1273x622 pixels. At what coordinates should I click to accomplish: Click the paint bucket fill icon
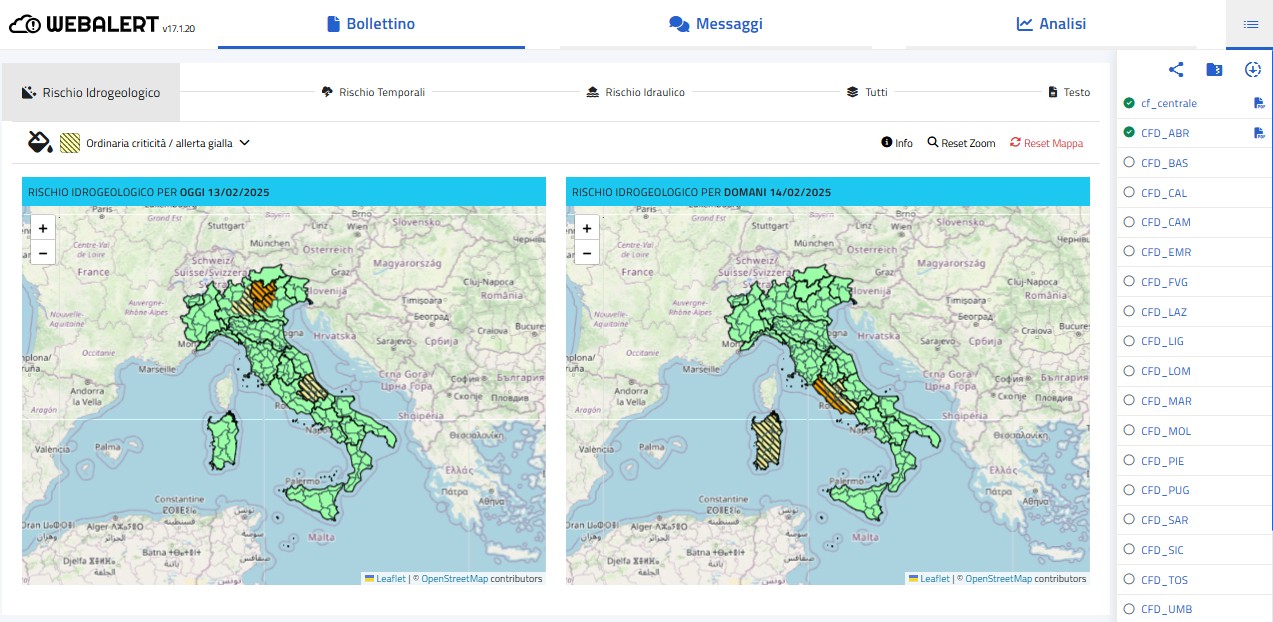pyautogui.click(x=39, y=143)
